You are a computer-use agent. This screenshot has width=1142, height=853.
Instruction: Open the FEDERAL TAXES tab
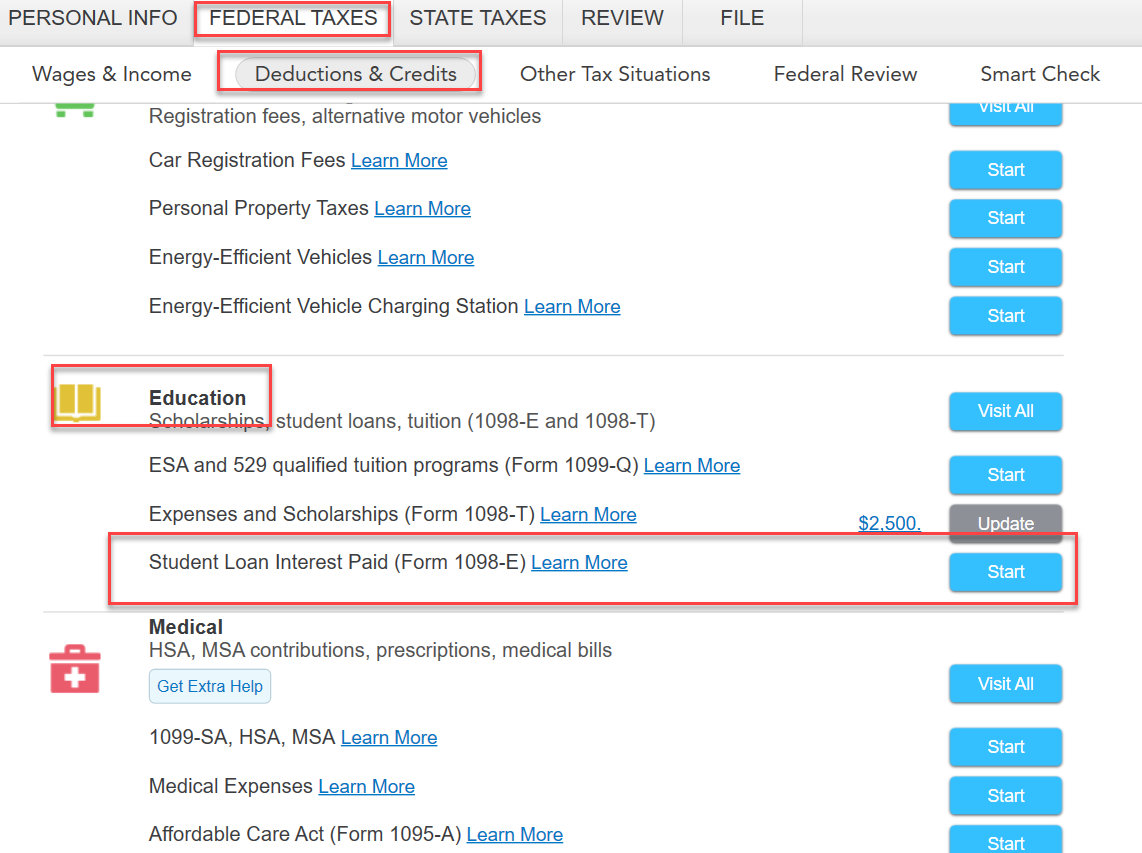click(x=293, y=18)
